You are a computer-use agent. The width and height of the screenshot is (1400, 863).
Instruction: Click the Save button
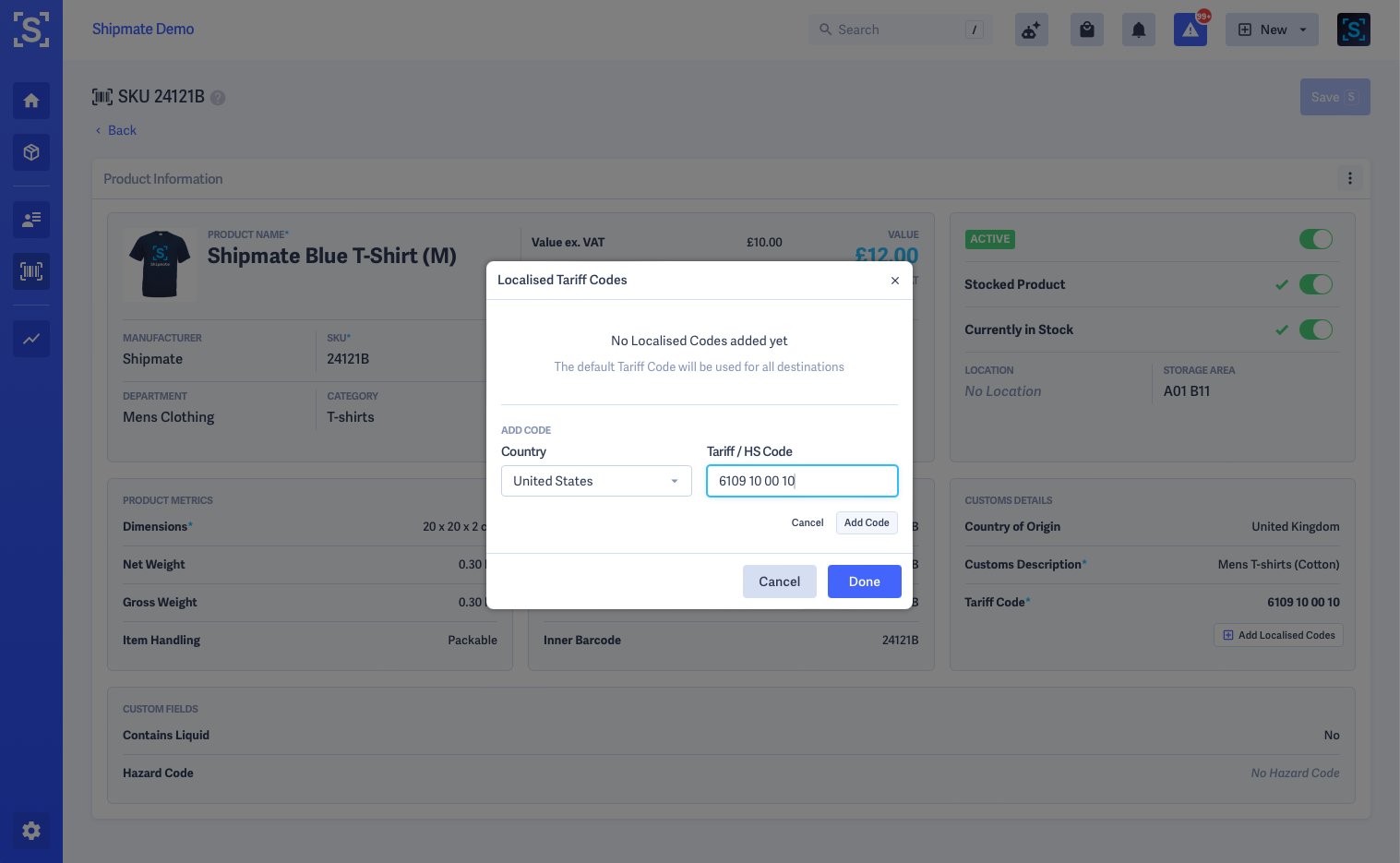pos(1334,97)
